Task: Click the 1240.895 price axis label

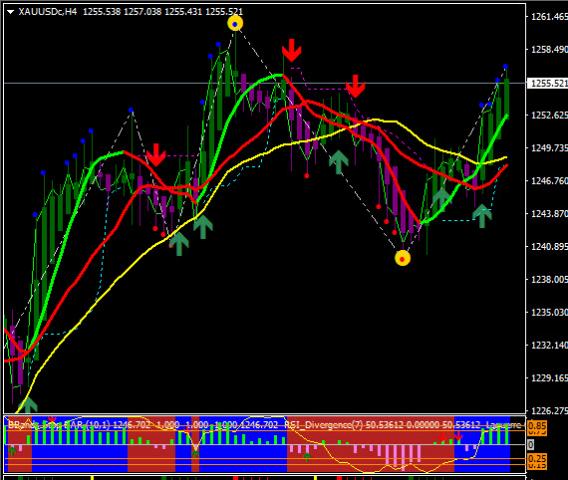Action: [549, 247]
